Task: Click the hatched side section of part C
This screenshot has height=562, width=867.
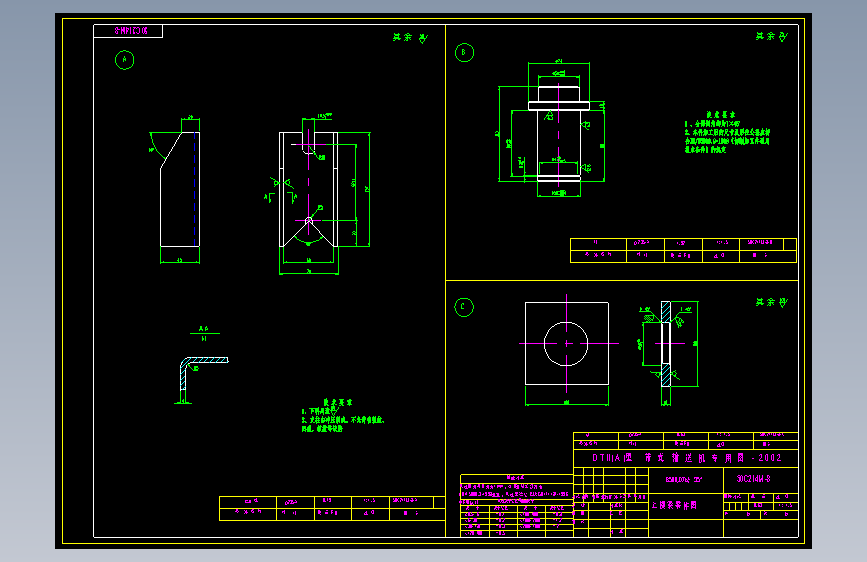Action: point(666,344)
